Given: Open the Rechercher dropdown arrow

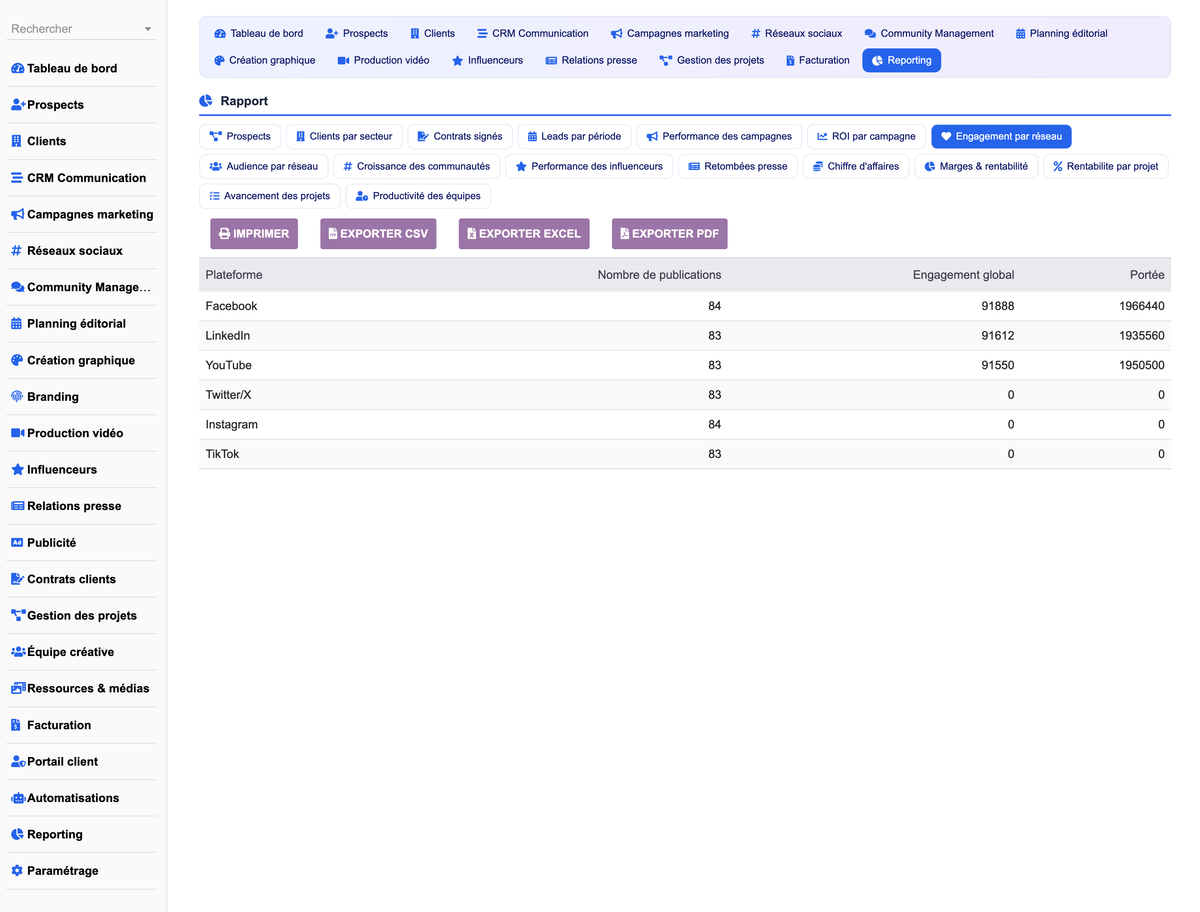Looking at the screenshot, I should [x=148, y=29].
